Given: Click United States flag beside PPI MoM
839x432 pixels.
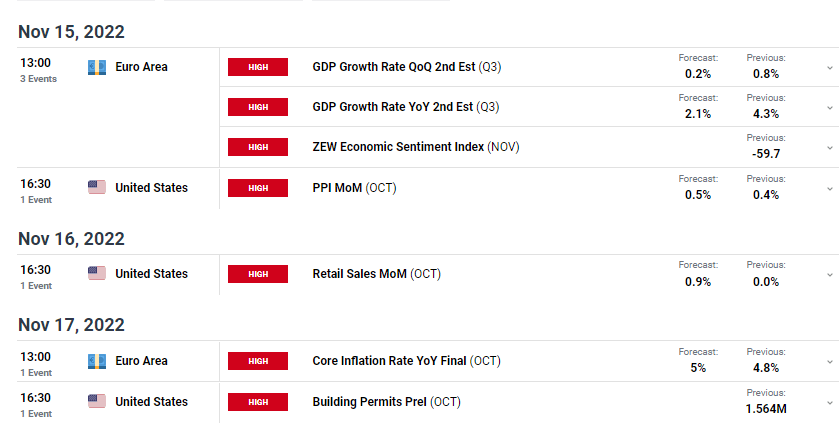Looking at the screenshot, I should (x=97, y=187).
